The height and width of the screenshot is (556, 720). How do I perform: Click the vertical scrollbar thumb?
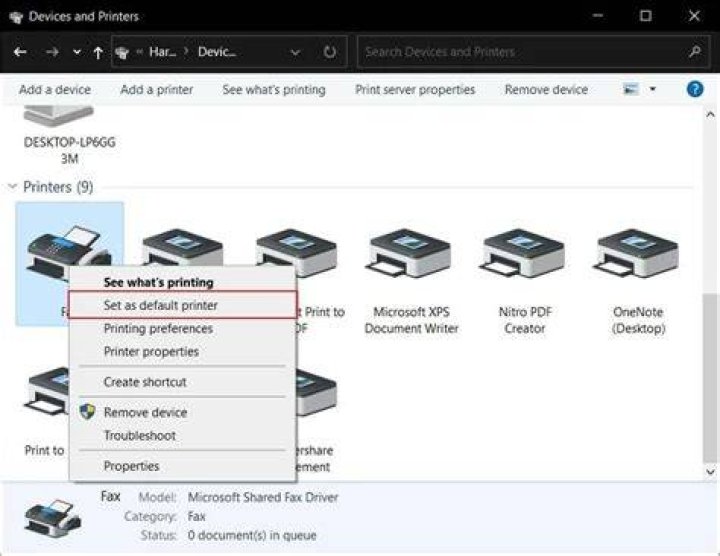click(x=709, y=378)
